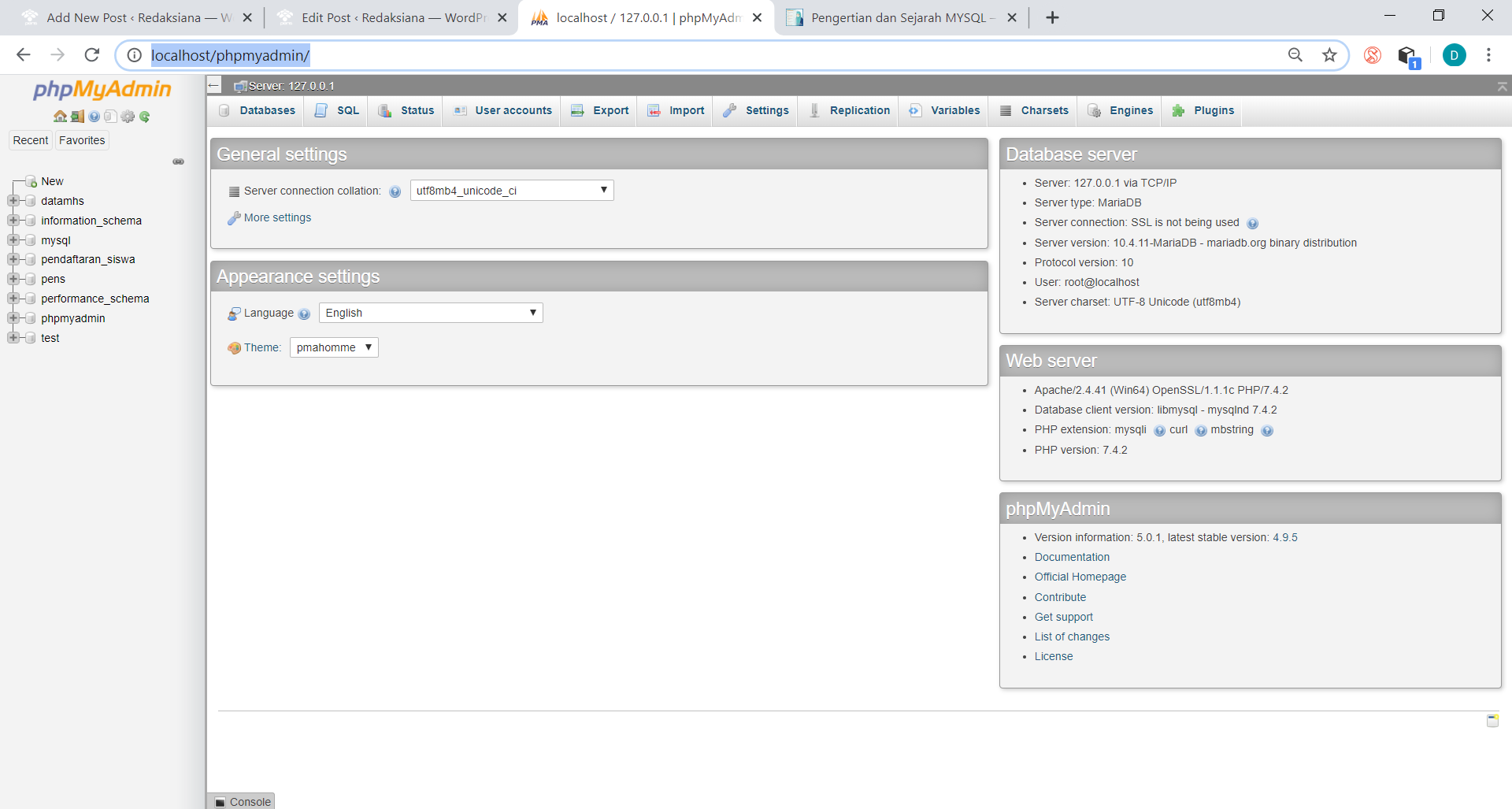
Task: Open MariaDB documentation pages icon in sidebar
Action: pos(110,117)
